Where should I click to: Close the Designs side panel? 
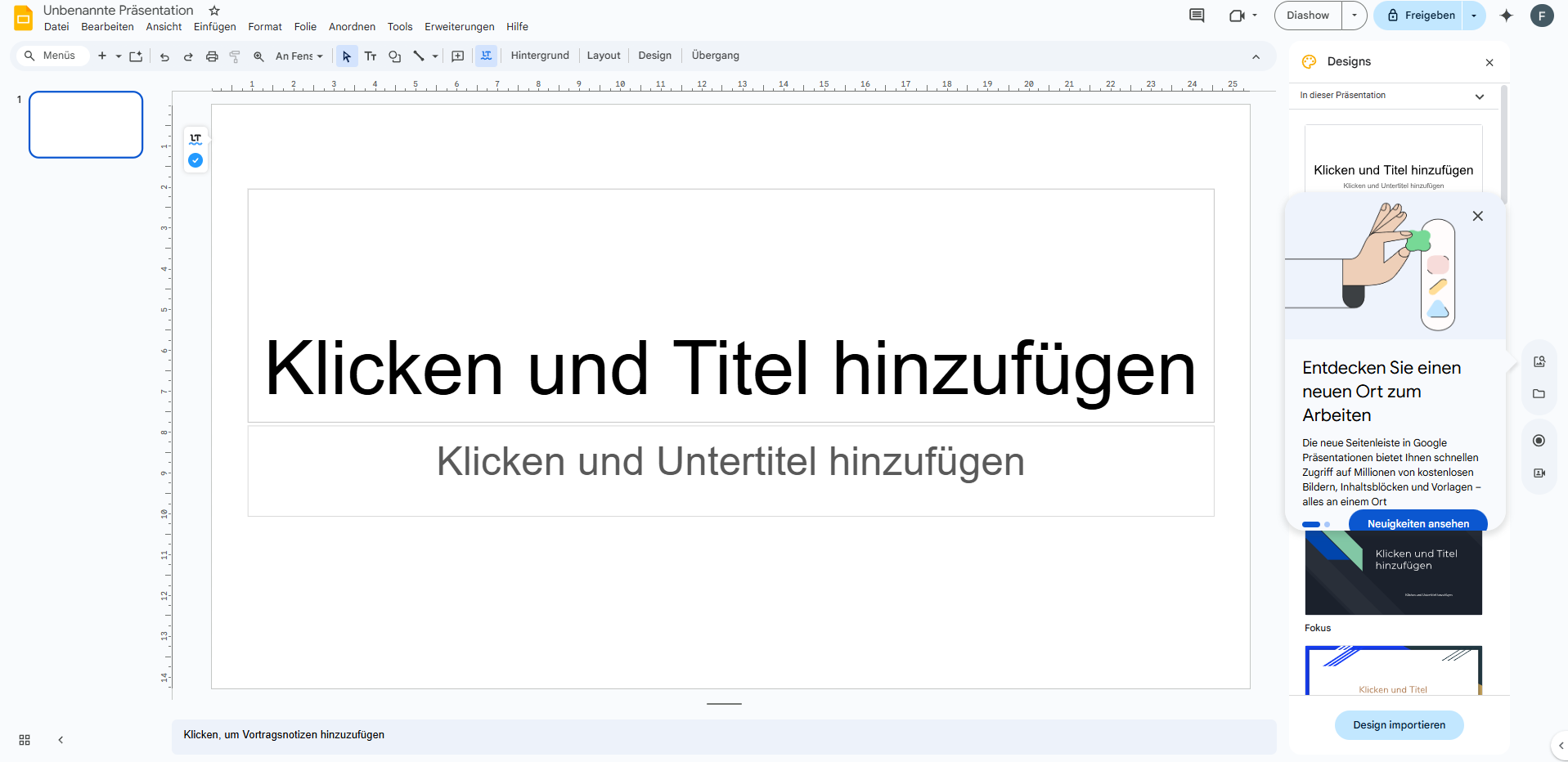tap(1489, 63)
